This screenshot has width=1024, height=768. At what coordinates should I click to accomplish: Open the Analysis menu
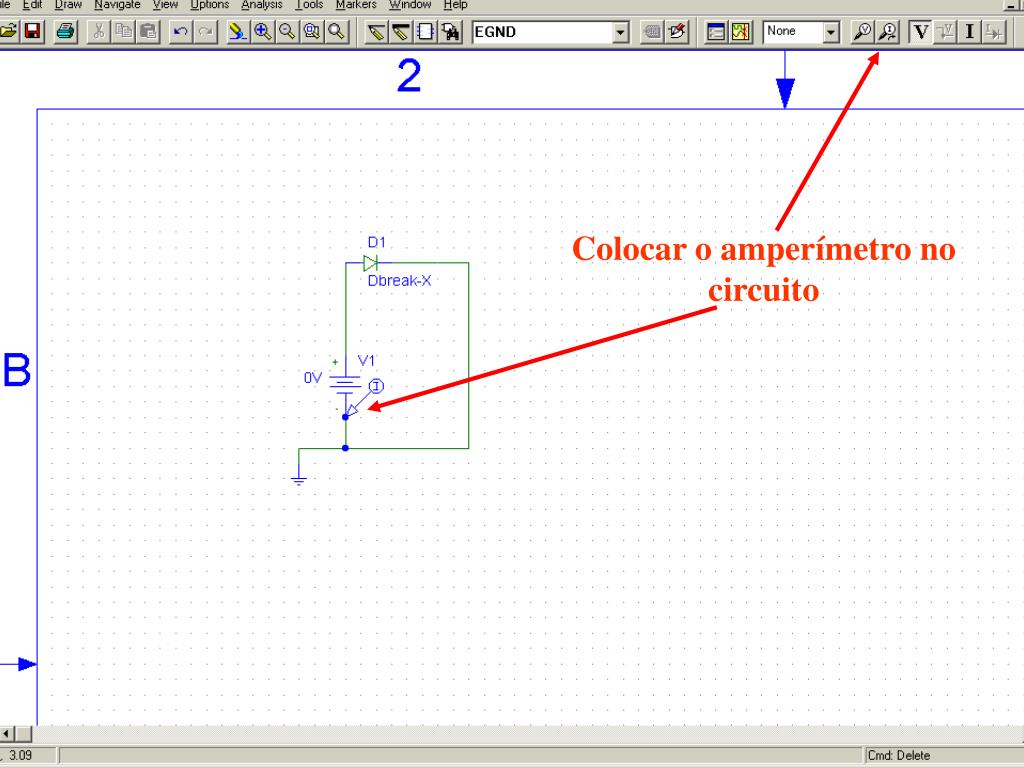pos(261,5)
